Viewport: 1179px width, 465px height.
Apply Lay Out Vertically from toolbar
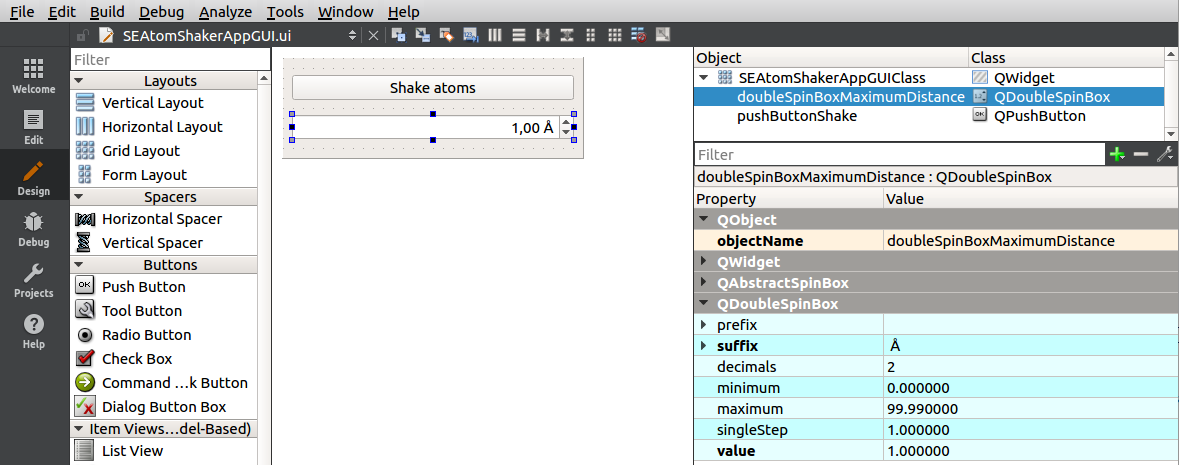click(519, 35)
